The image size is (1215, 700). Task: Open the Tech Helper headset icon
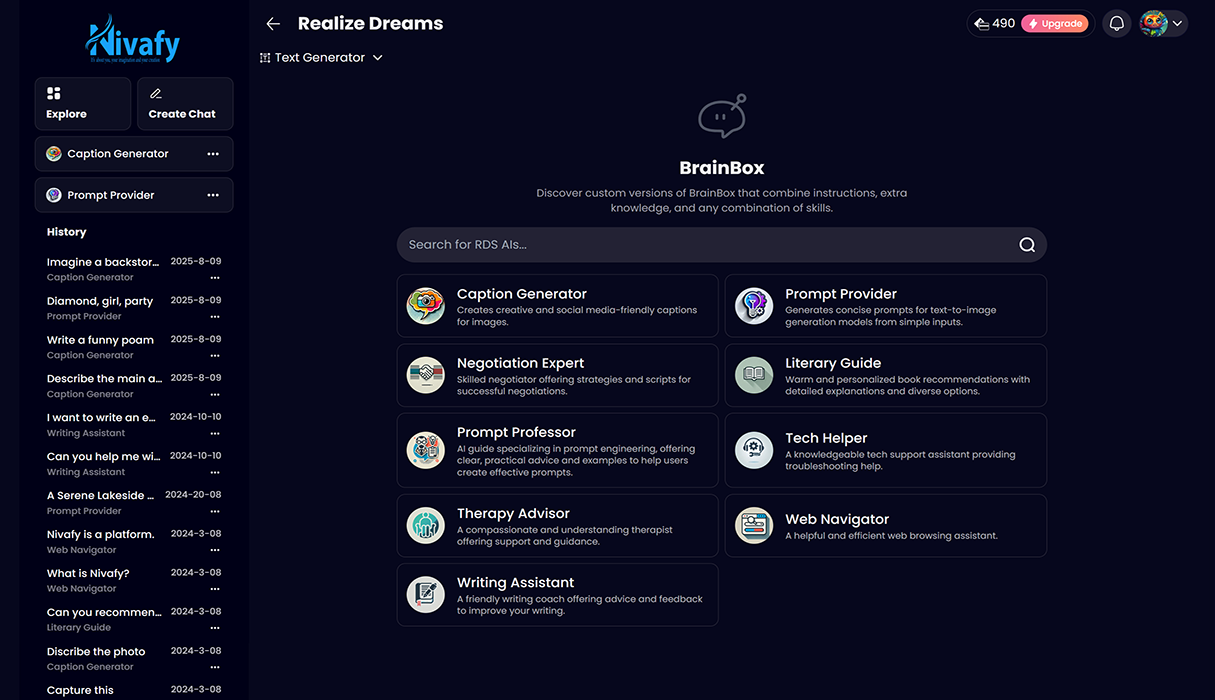pyautogui.click(x=754, y=449)
